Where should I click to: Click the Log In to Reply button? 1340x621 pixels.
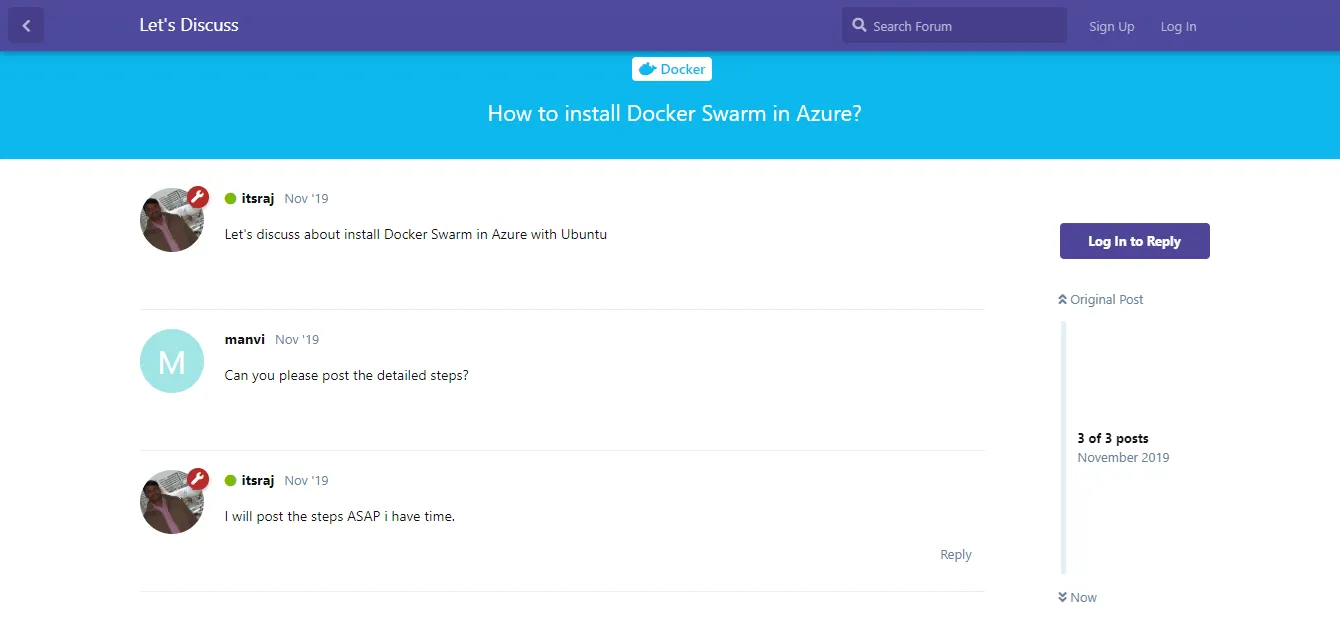point(1135,241)
